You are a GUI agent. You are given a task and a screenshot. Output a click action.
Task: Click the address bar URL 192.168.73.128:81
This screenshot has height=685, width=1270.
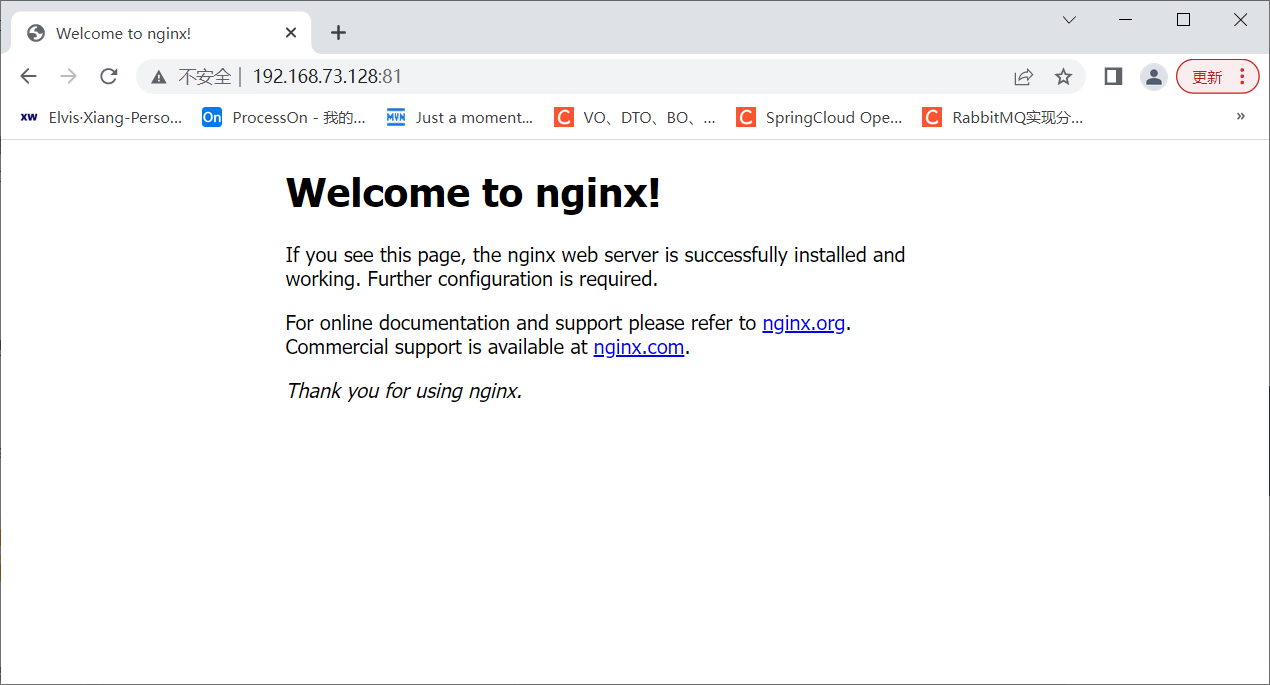tap(327, 77)
